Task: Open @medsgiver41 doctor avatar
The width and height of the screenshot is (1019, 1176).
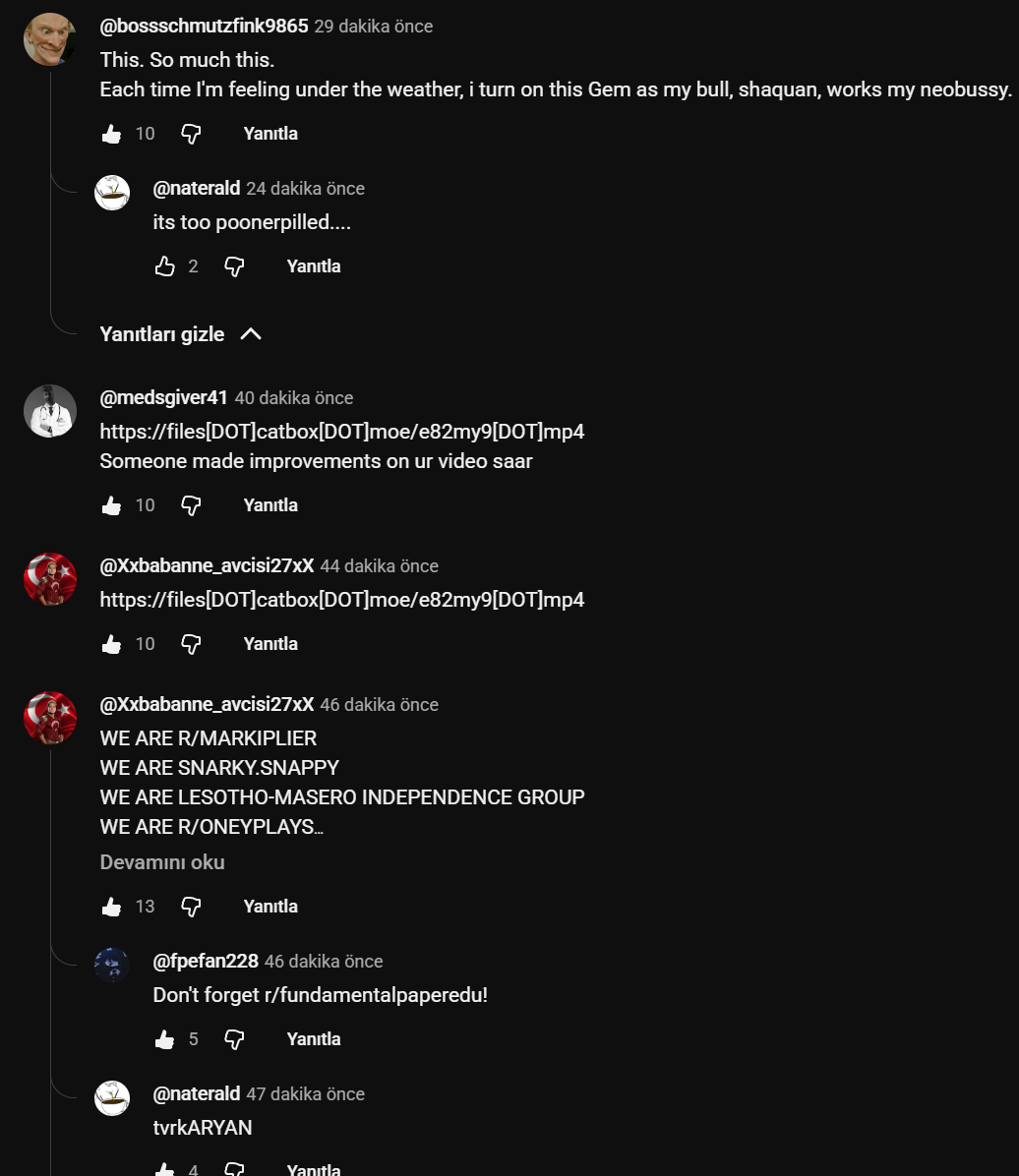Action: 50,412
